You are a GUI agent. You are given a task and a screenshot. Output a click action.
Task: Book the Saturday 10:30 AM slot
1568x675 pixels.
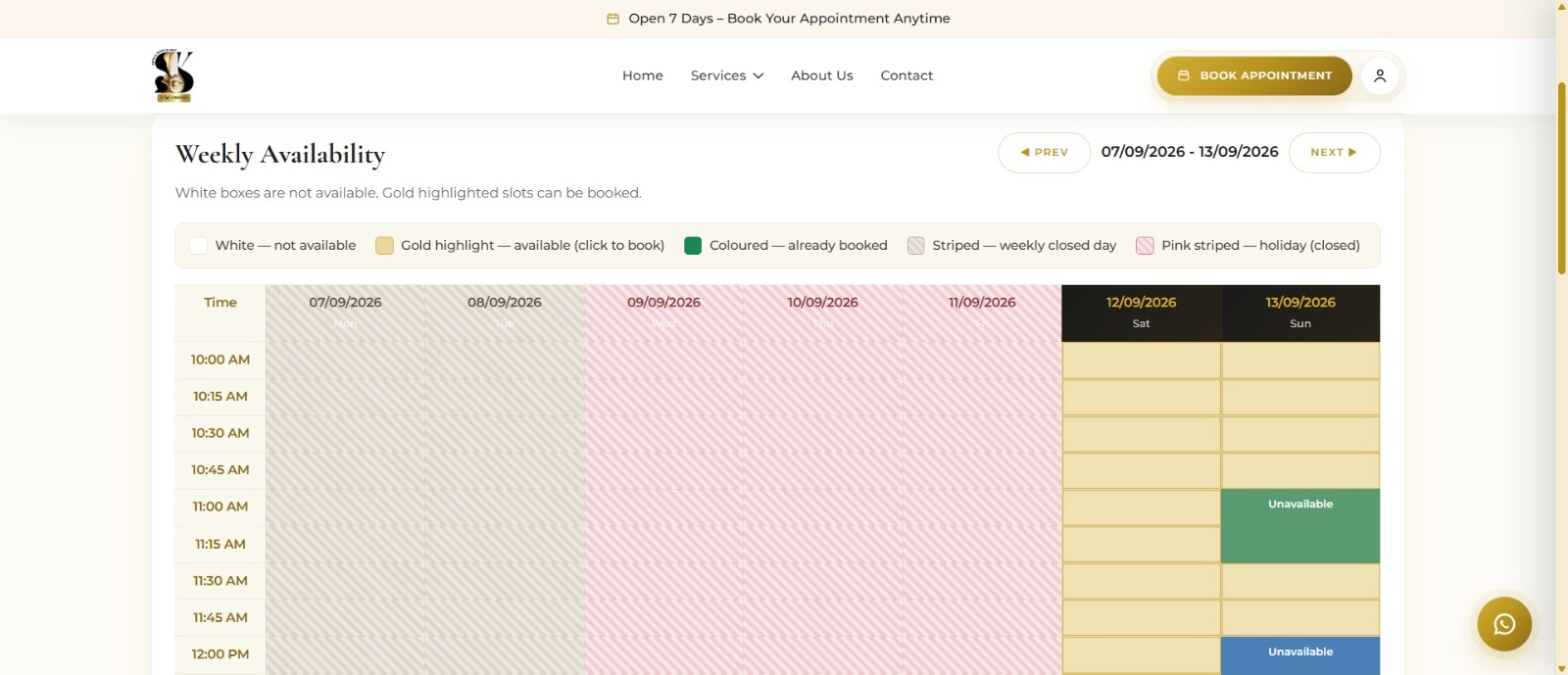pyautogui.click(x=1141, y=434)
